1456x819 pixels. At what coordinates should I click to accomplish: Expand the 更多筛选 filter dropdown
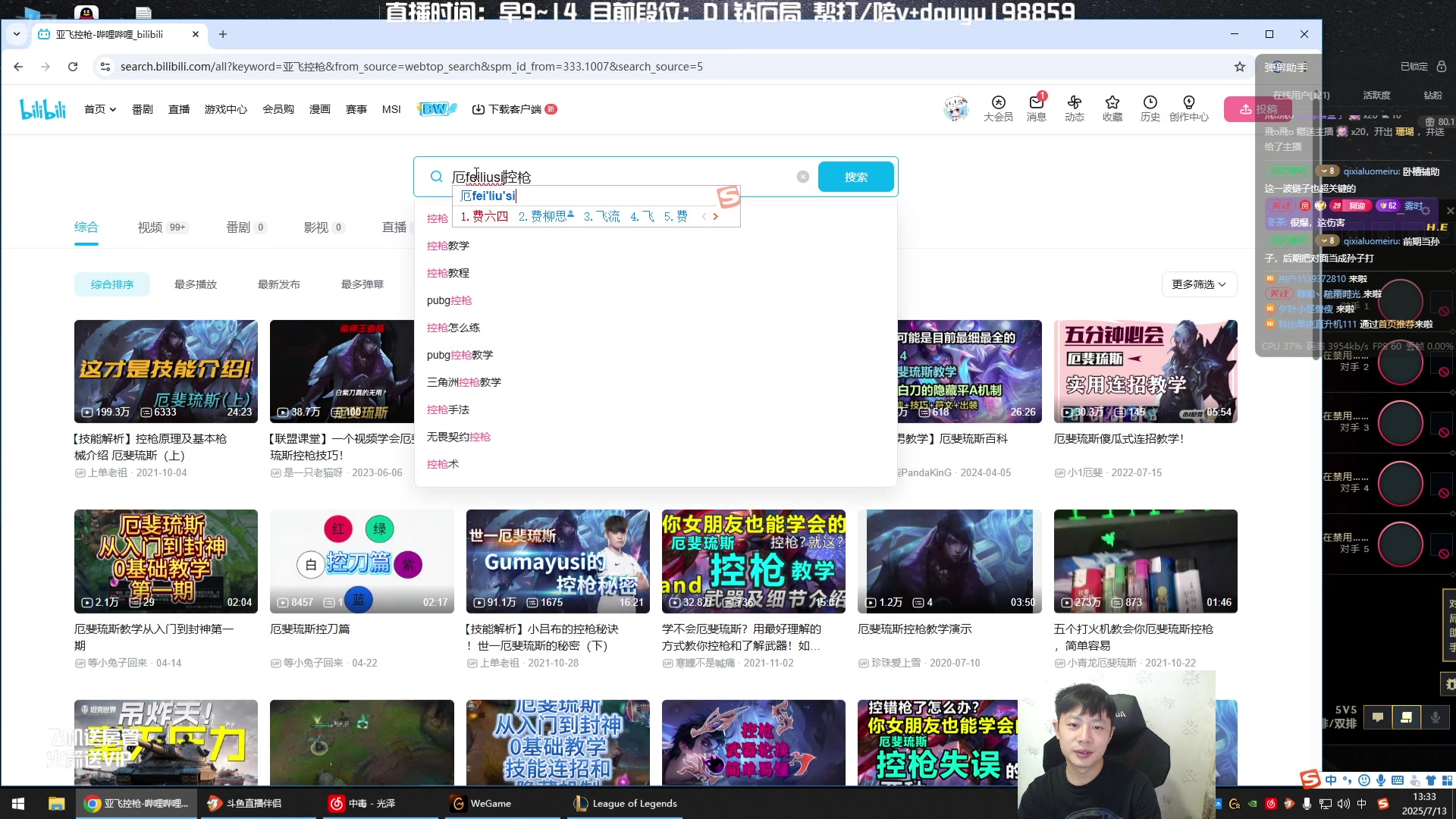(1199, 284)
